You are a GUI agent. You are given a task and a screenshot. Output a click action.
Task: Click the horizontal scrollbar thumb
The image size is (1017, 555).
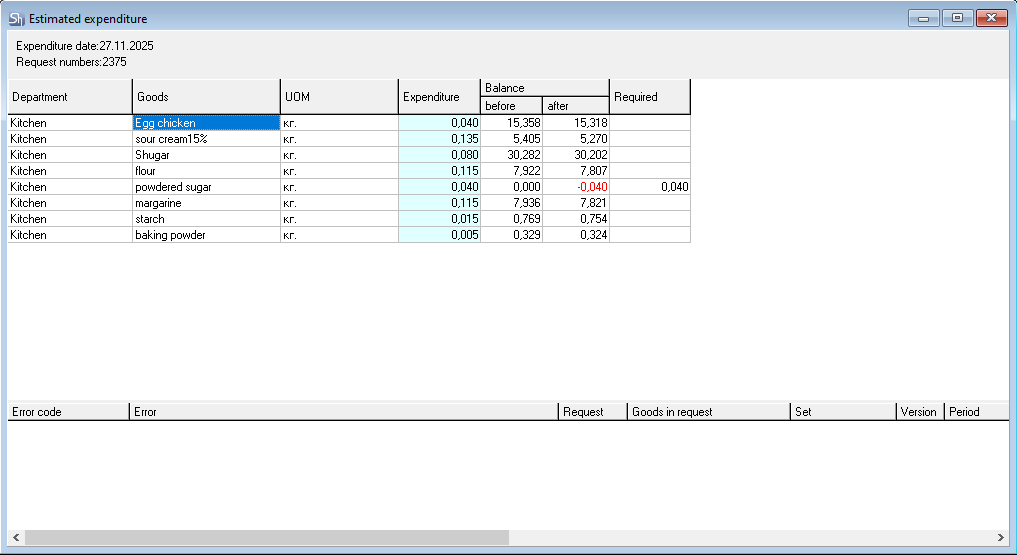266,538
